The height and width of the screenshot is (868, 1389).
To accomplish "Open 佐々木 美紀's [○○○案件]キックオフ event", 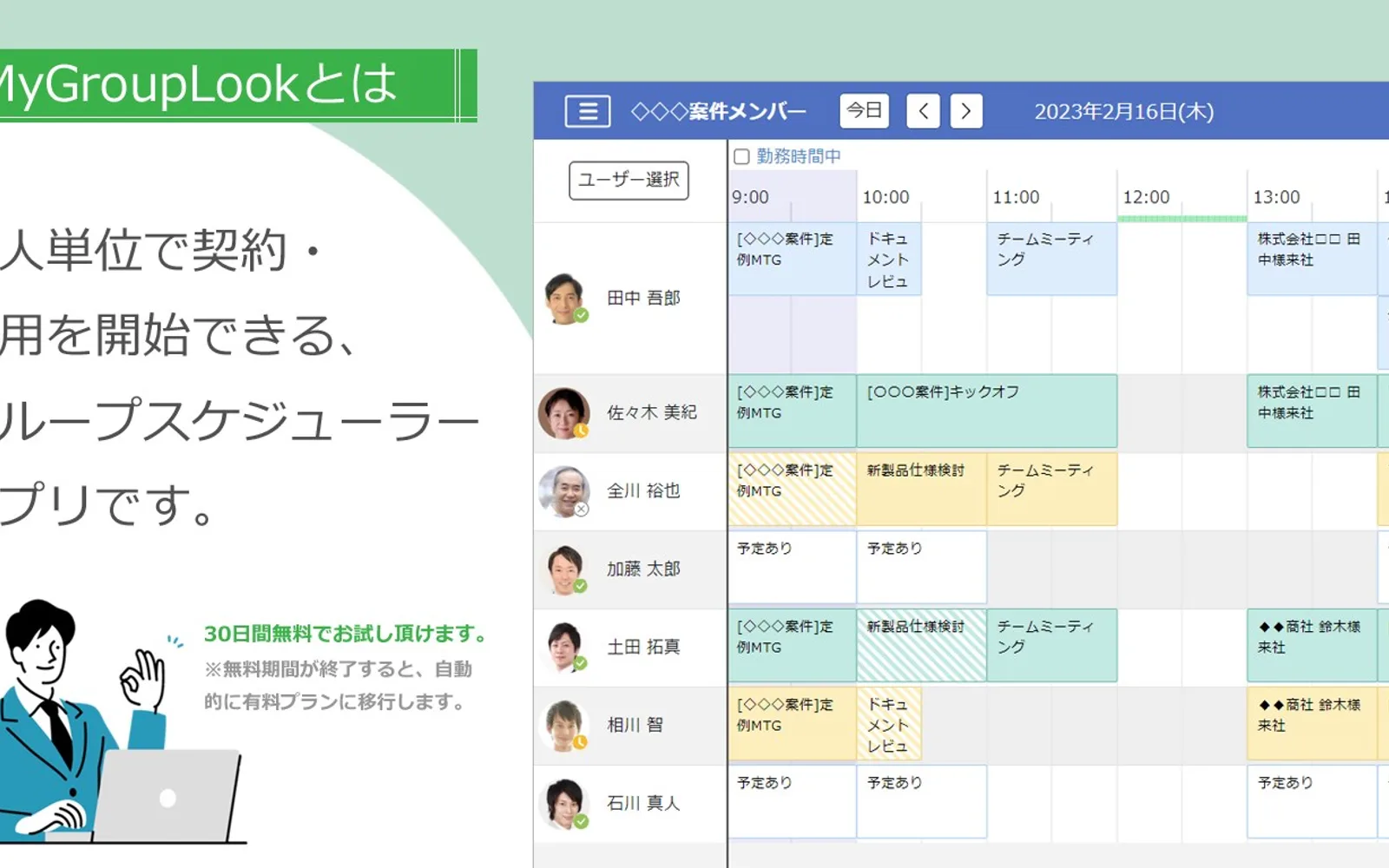I will coord(987,411).
